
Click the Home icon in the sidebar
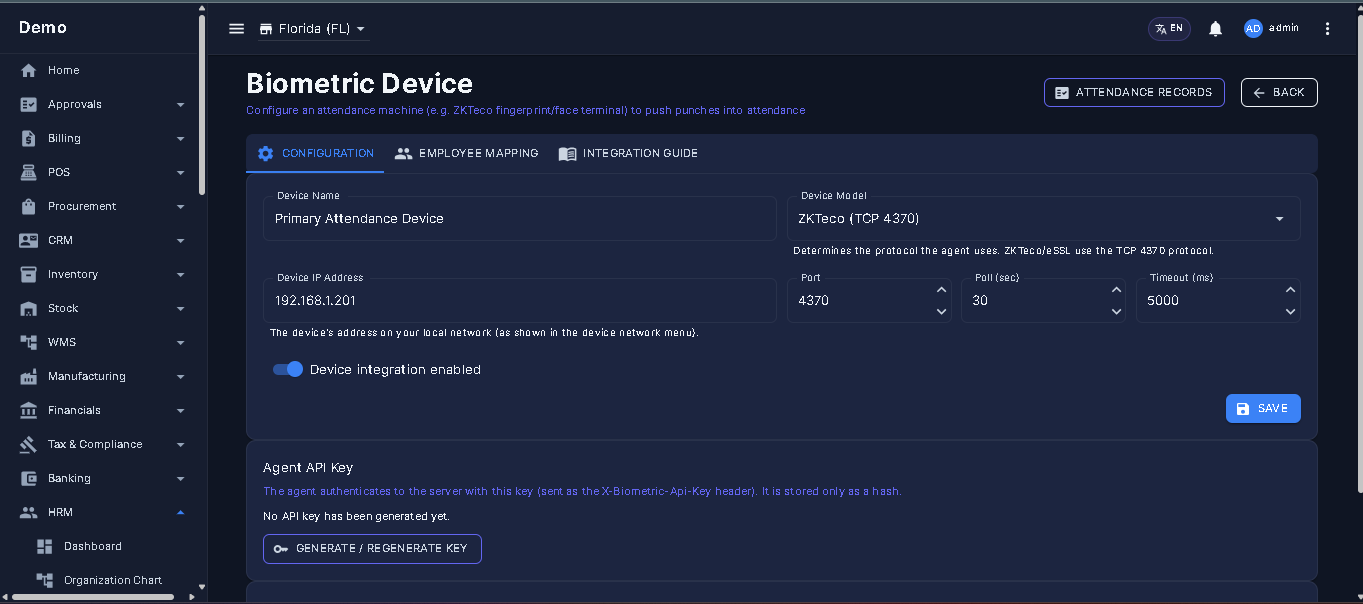29,70
